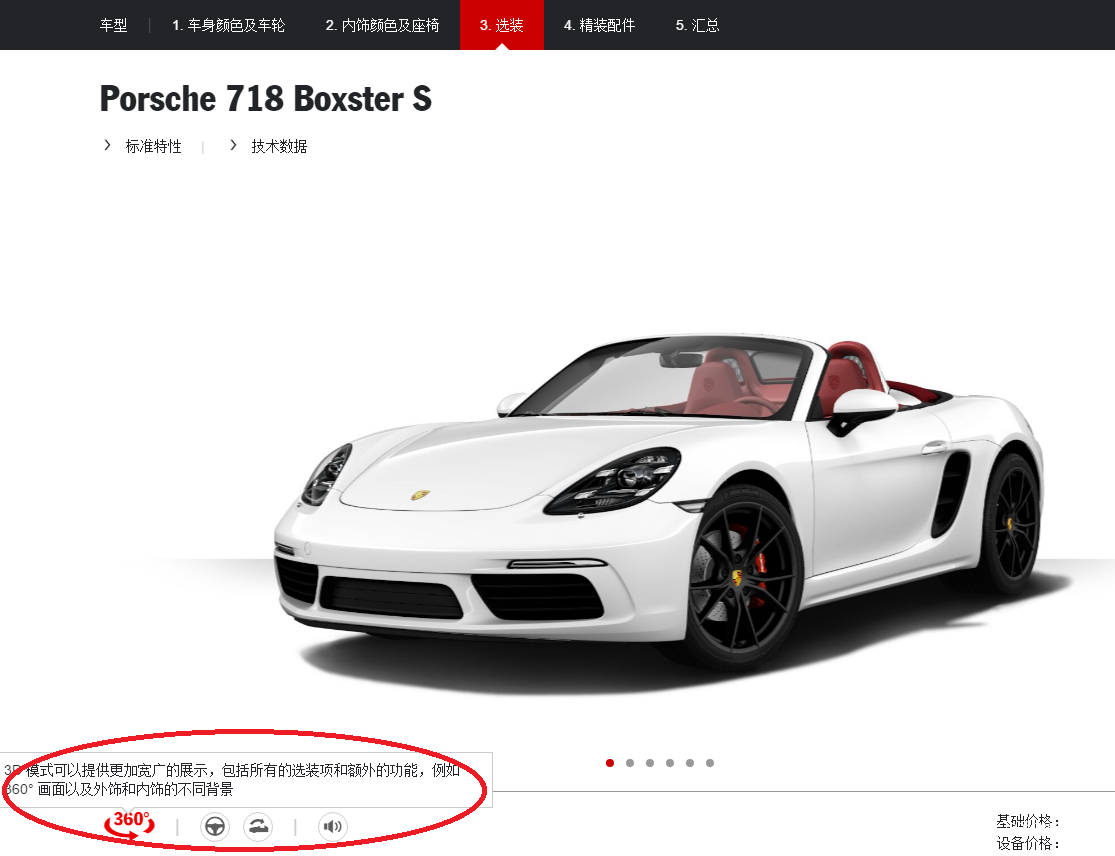Viewport: 1115px width, 856px height.
Task: Show the last carousel view dot
Action: point(710,763)
